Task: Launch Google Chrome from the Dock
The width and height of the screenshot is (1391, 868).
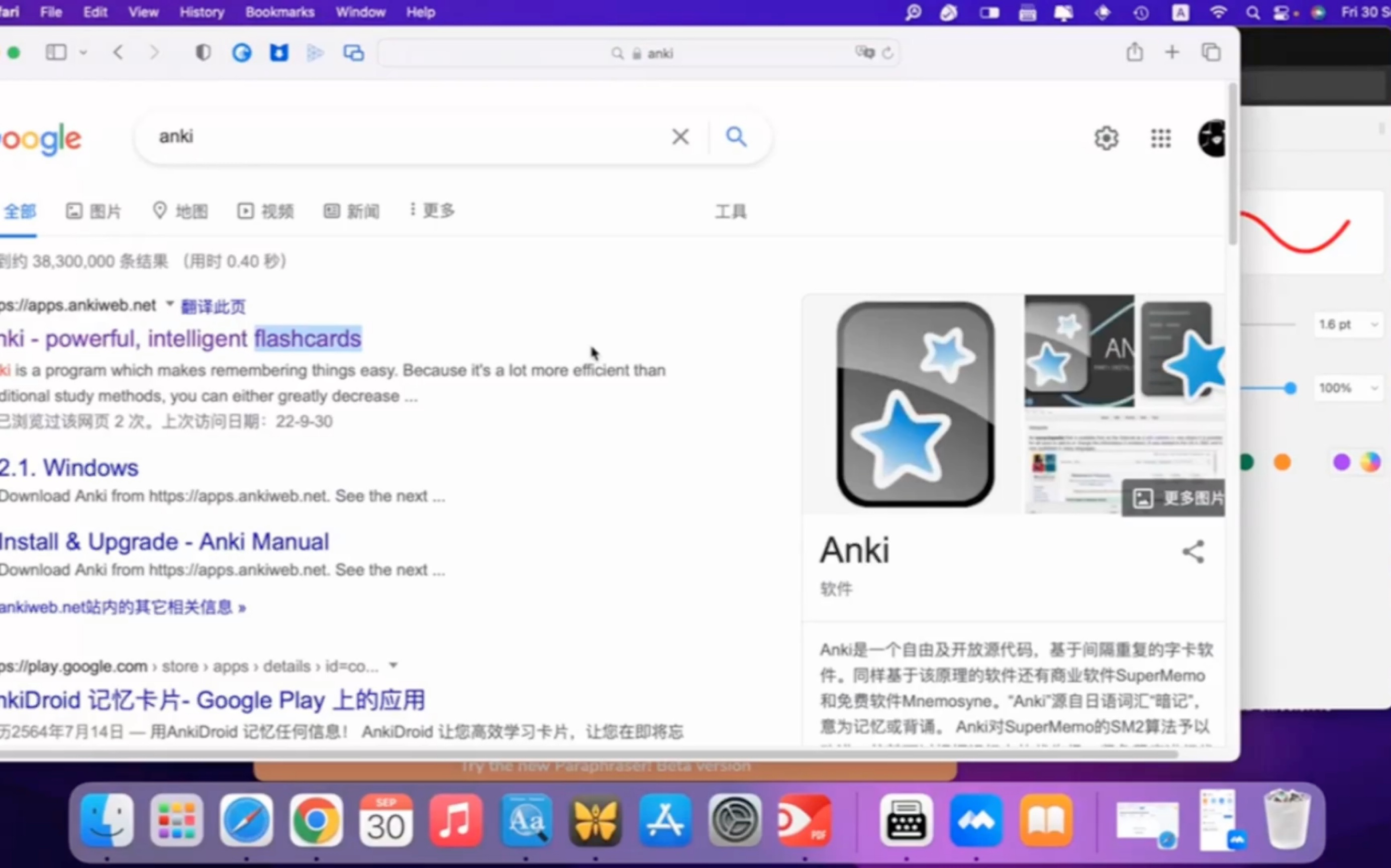Action: [316, 820]
